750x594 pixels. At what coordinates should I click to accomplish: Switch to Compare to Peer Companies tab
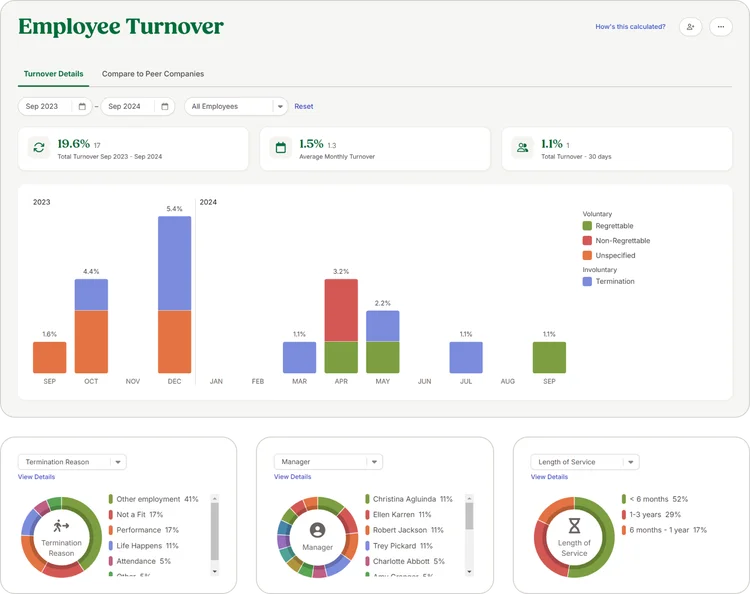153,74
